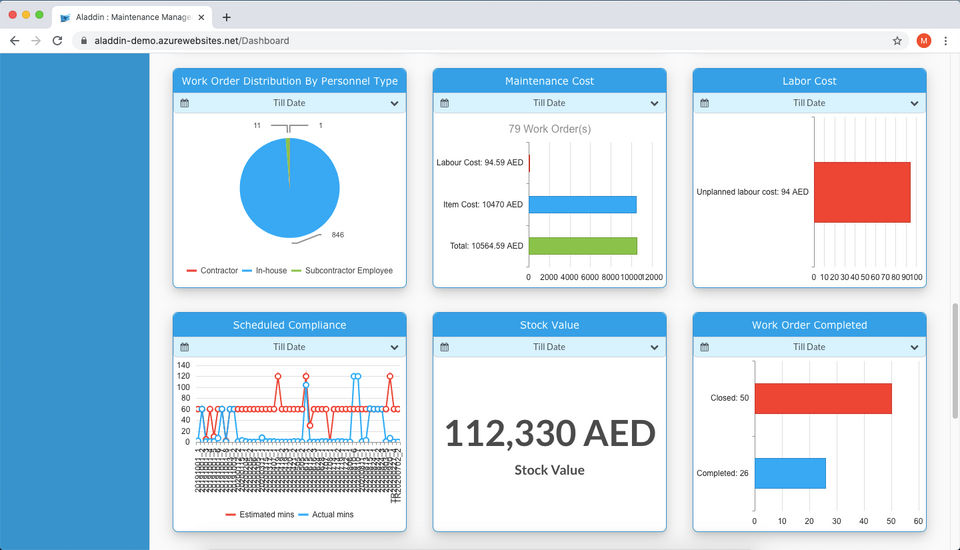Bookmark this page with the star icon

897,40
